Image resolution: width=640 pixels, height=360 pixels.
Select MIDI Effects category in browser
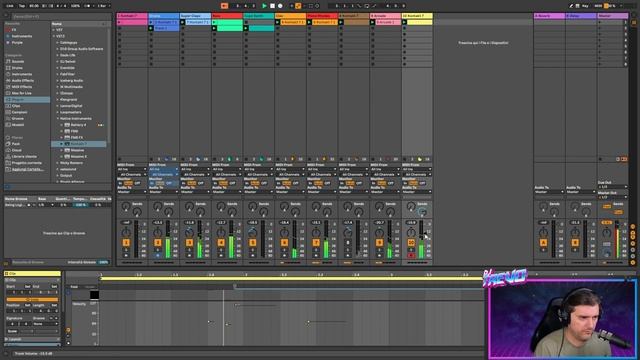click(x=22, y=87)
